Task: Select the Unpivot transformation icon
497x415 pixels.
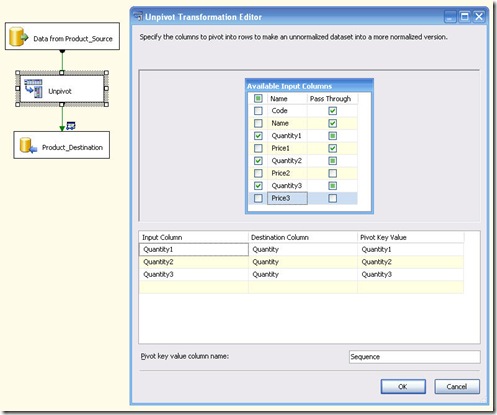Action: pos(33,89)
